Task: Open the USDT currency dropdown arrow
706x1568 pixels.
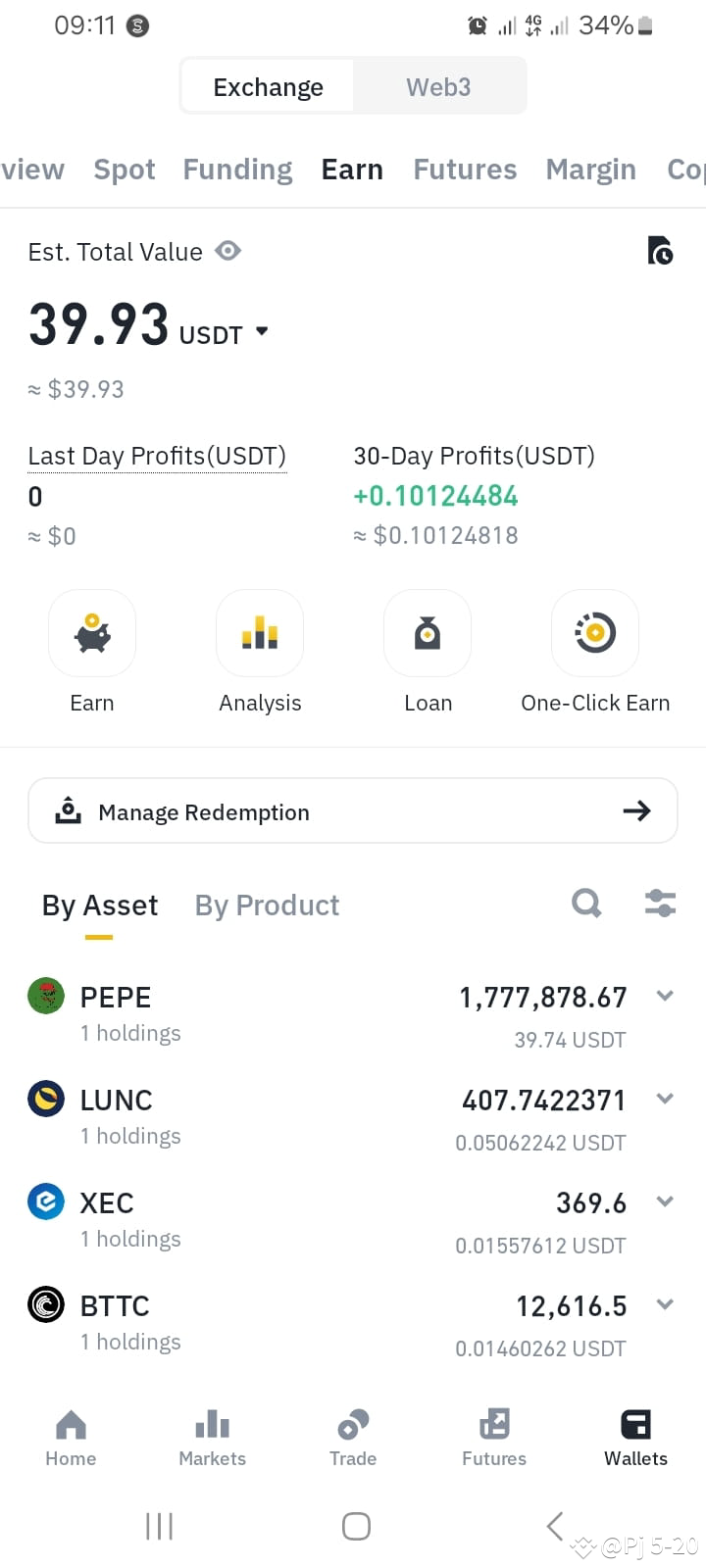Action: [262, 331]
